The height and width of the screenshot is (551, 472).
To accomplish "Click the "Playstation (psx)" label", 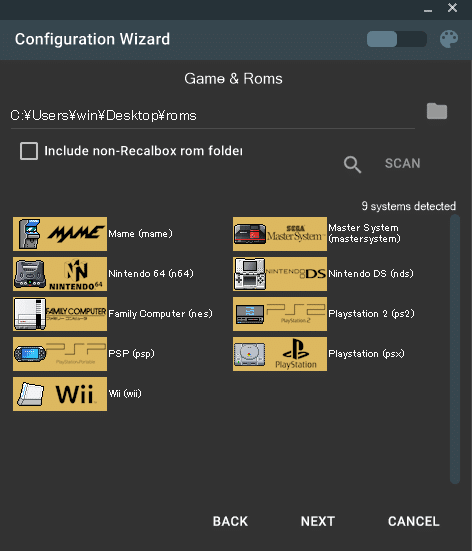I will (366, 354).
